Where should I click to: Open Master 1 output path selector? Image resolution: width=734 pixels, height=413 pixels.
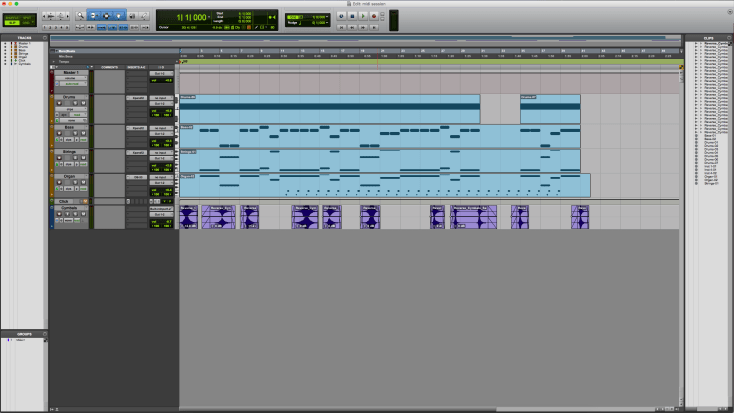pyautogui.click(x=159, y=74)
